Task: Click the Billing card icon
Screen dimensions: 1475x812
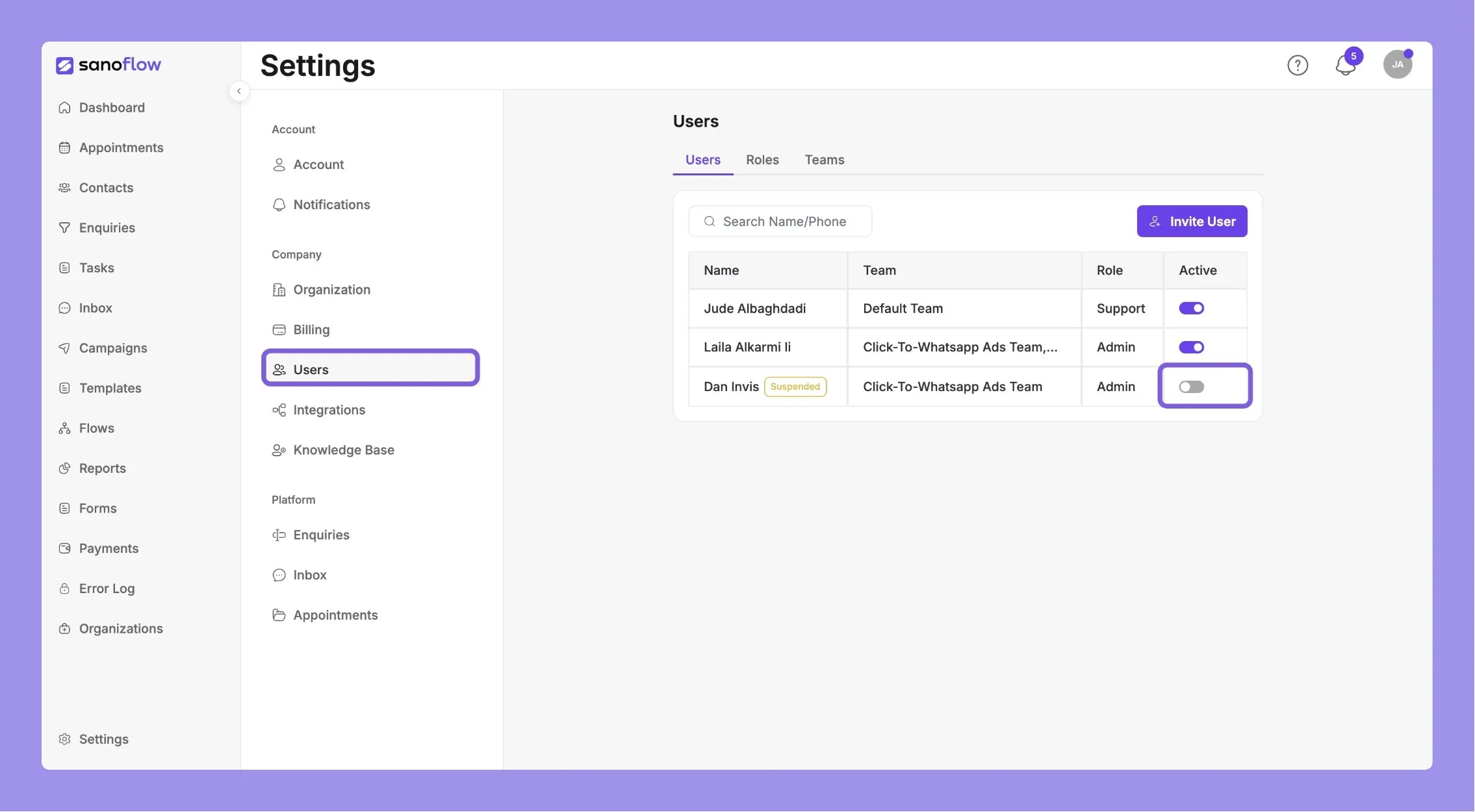Action: click(279, 330)
